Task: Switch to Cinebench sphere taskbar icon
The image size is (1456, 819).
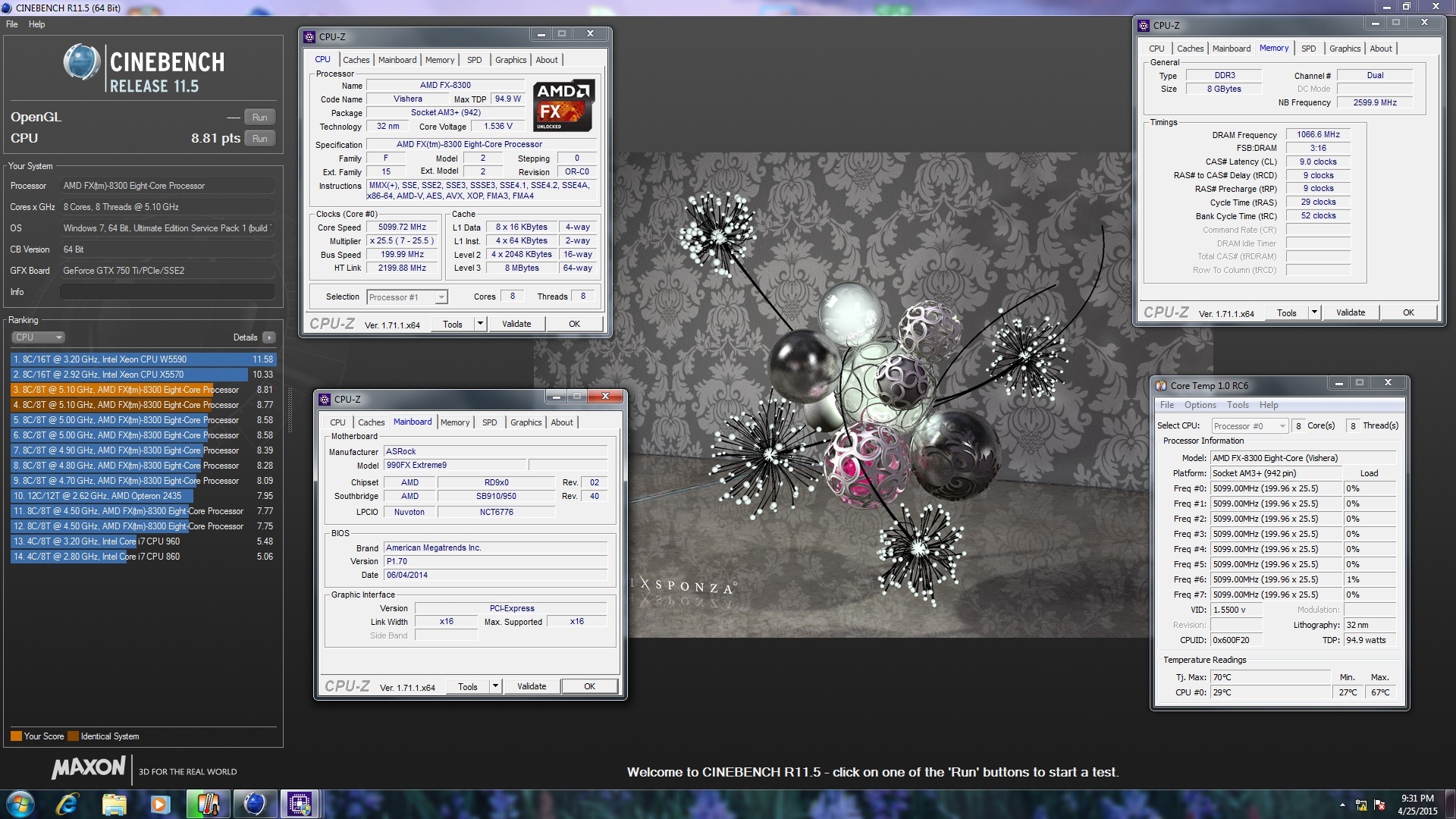Action: click(254, 804)
